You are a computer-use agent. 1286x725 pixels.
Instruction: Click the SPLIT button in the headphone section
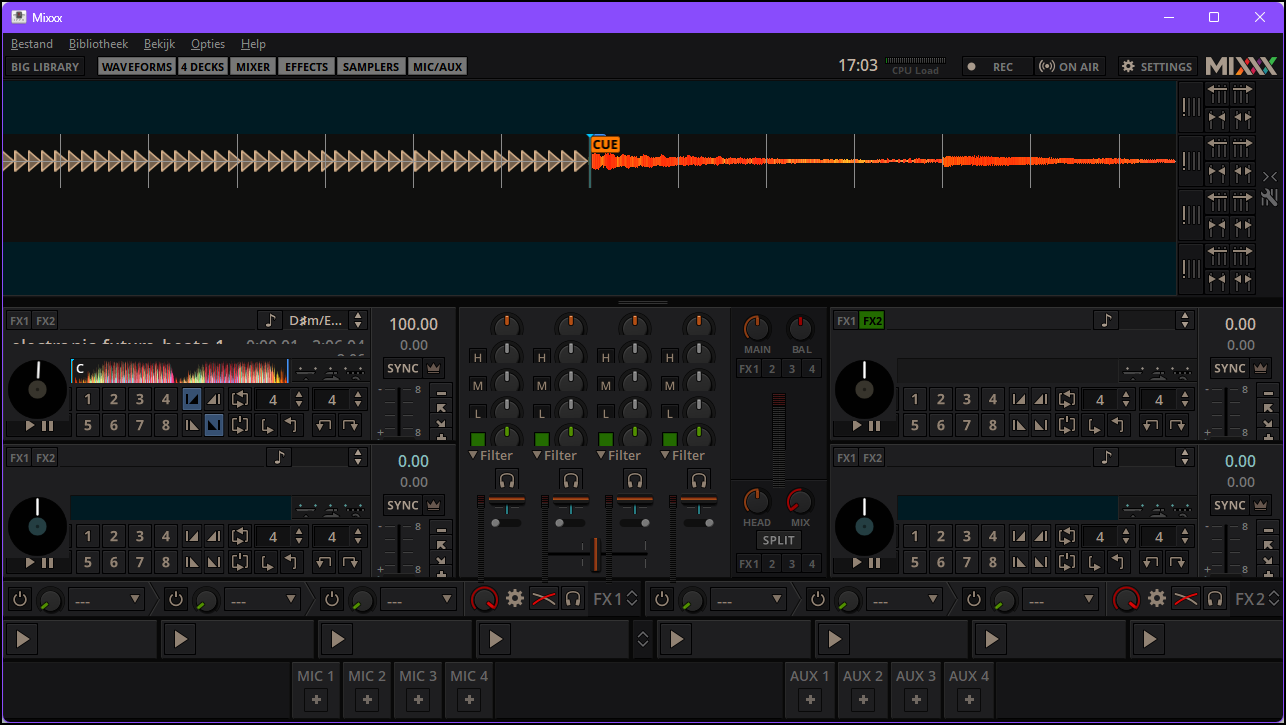(778, 540)
